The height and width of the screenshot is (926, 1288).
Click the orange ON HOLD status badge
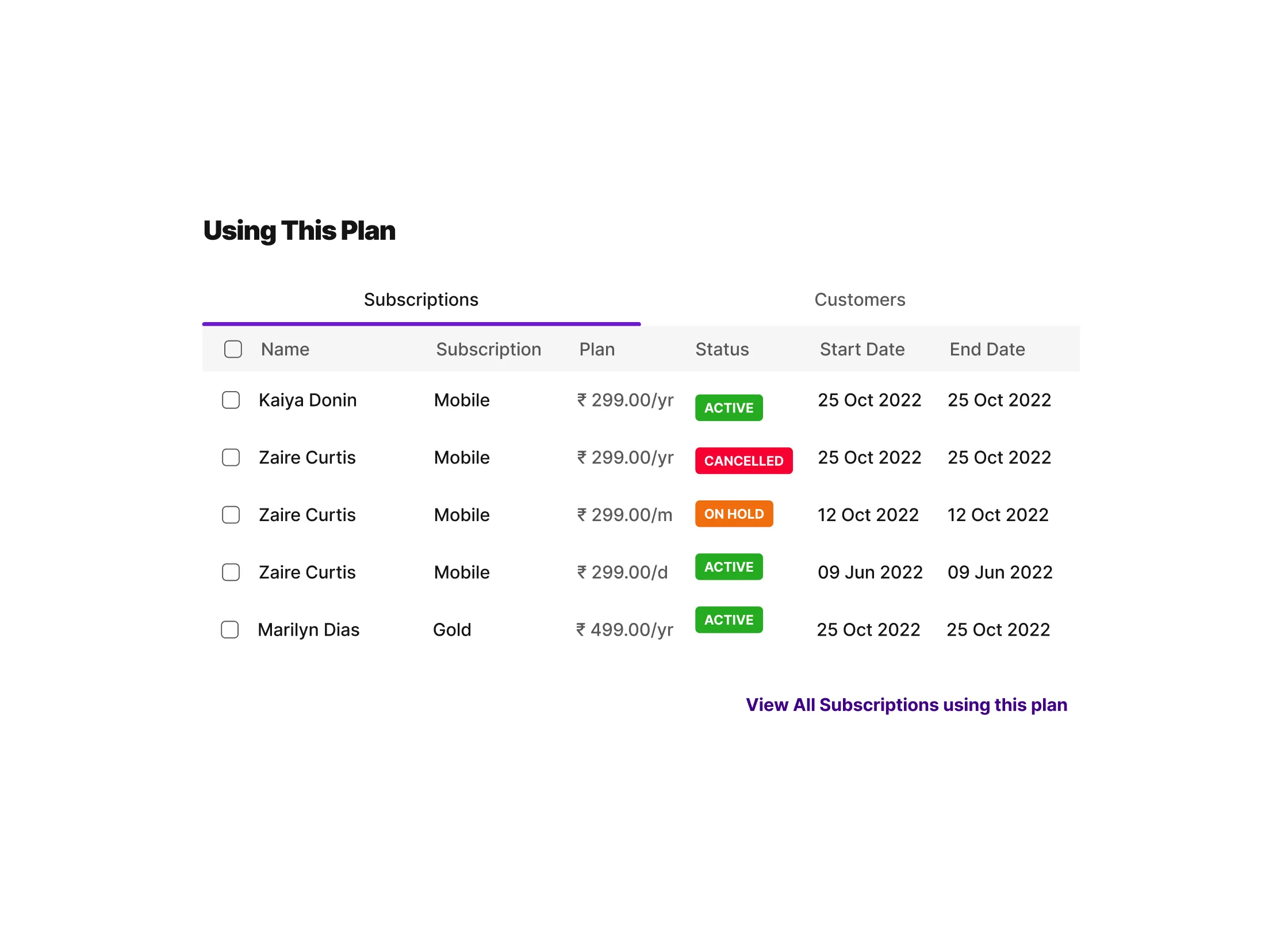734,514
